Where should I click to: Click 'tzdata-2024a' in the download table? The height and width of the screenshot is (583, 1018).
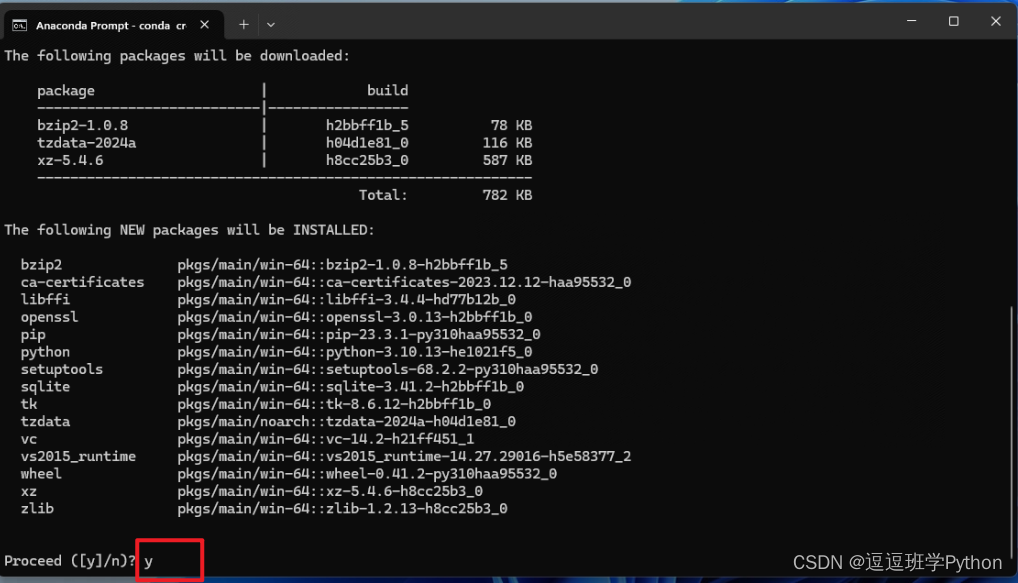pyautogui.click(x=86, y=143)
